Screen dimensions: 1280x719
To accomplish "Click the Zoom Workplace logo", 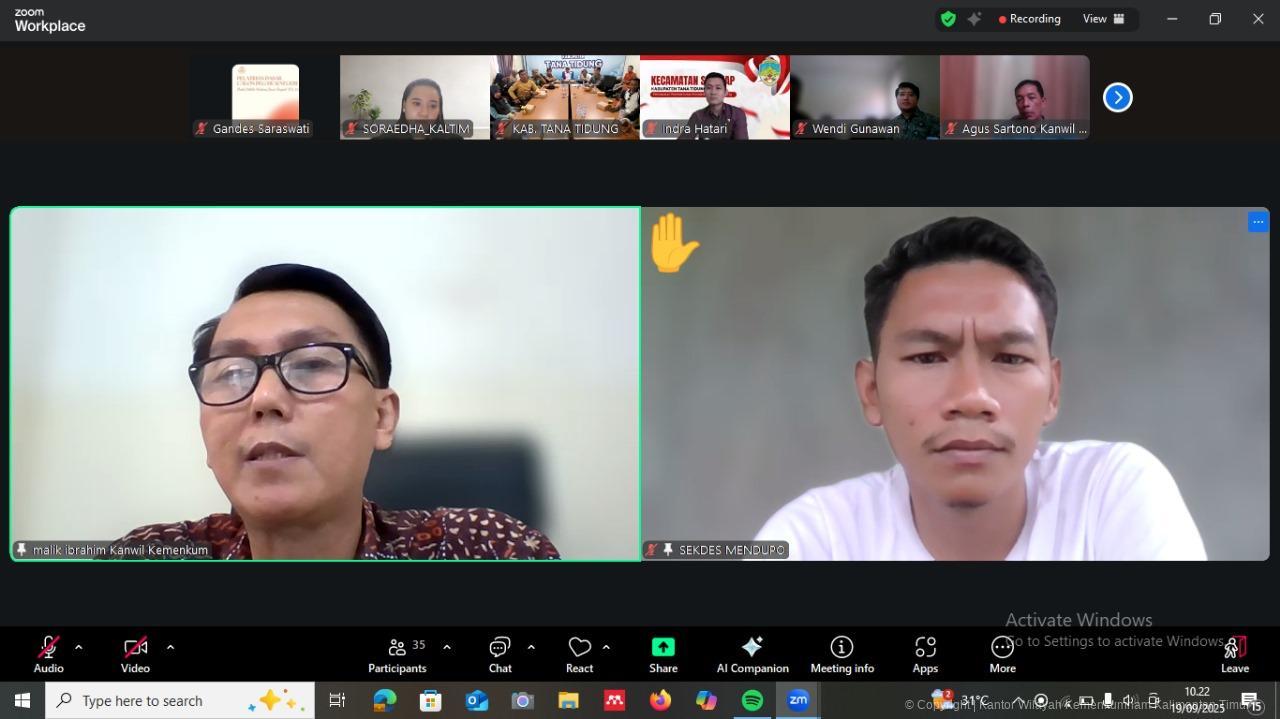I will pos(50,20).
